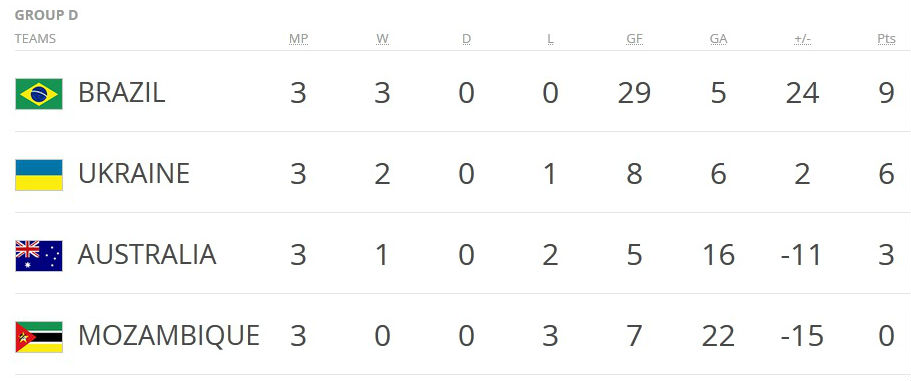Click the +/- column header
The height and width of the screenshot is (381, 911).
pyautogui.click(x=802, y=39)
